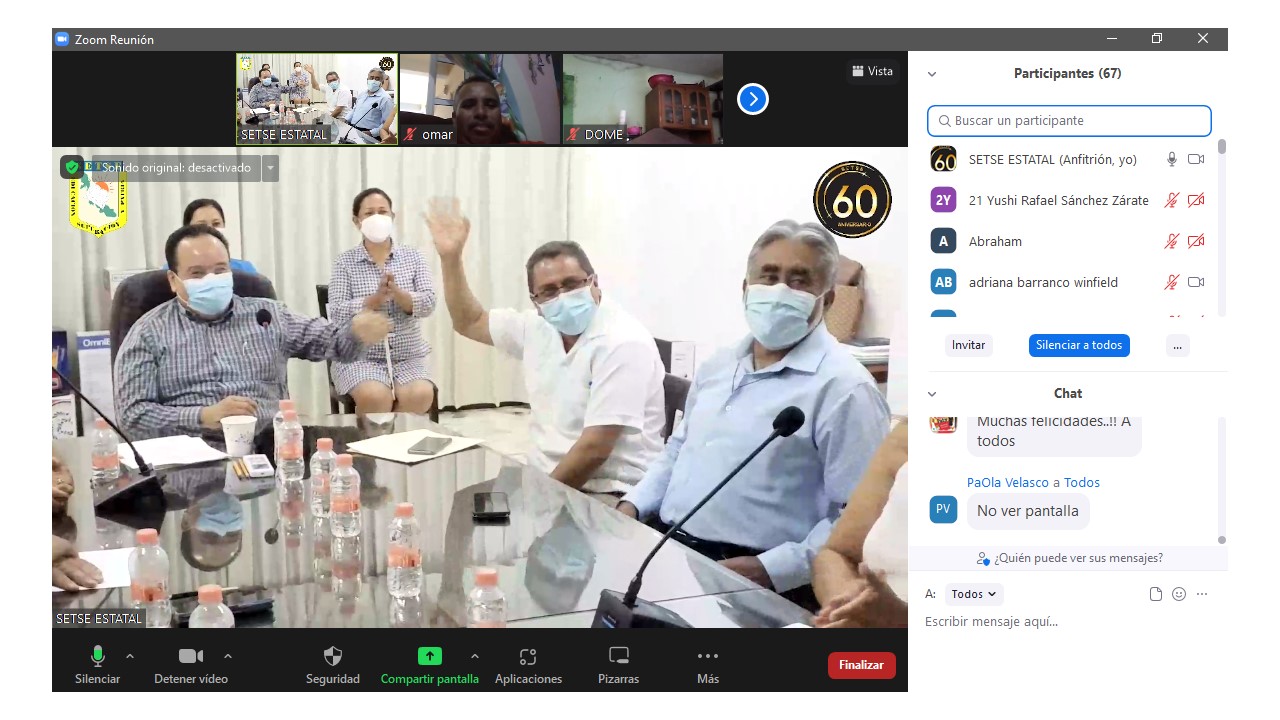The width and height of the screenshot is (1280, 720).
Task: Open the Más three-dots menu
Action: point(708,657)
